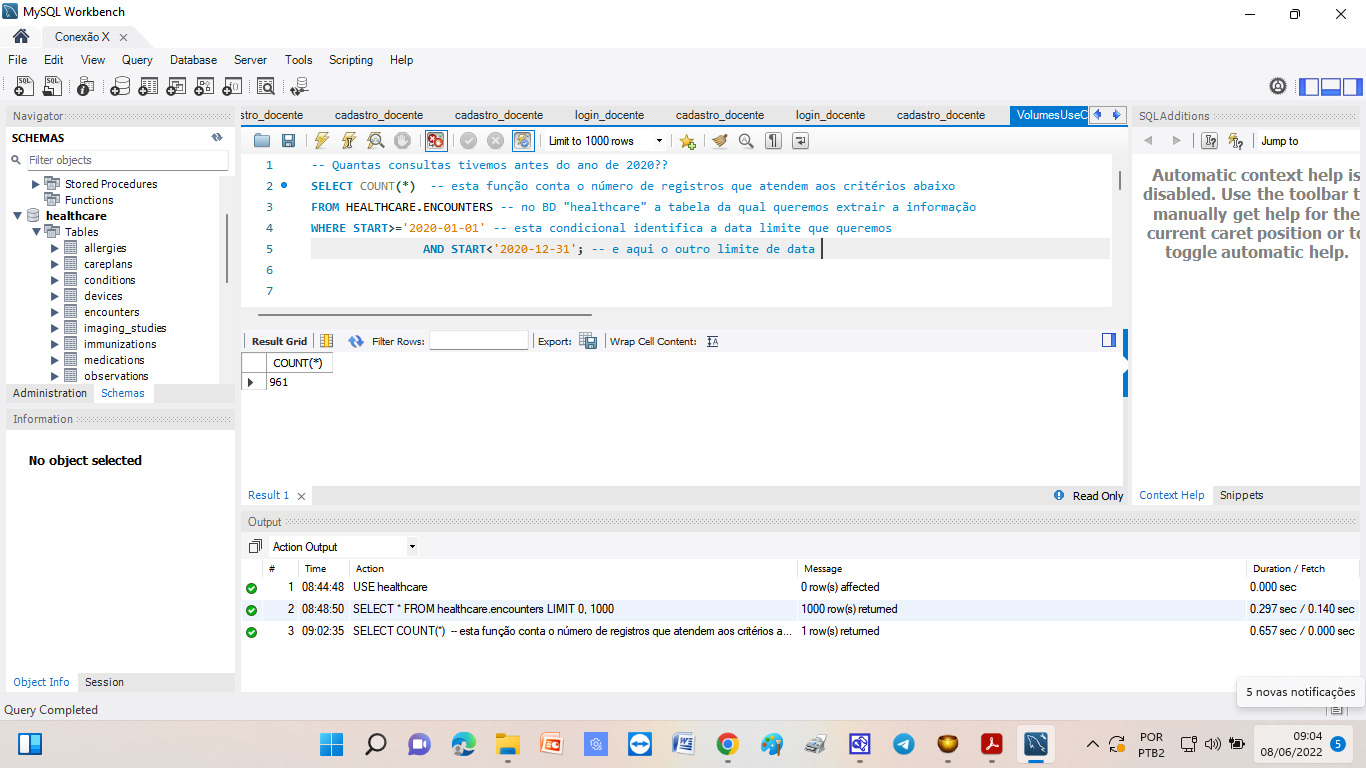
Task: Switch to the Session tab
Action: tap(104, 682)
